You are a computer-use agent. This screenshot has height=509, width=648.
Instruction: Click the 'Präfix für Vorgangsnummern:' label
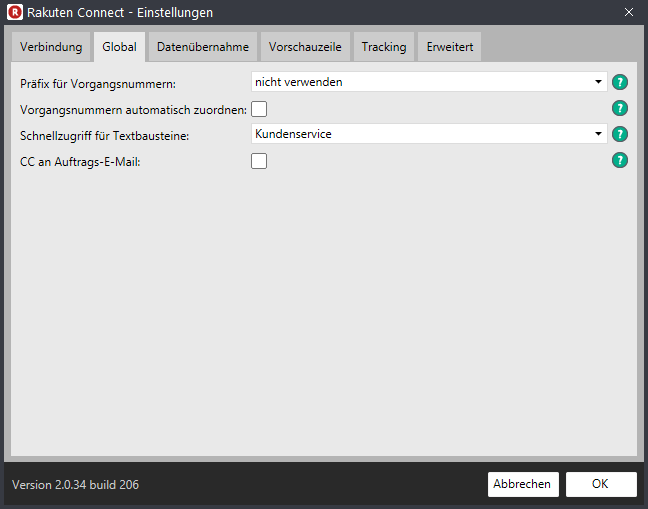click(x=98, y=84)
